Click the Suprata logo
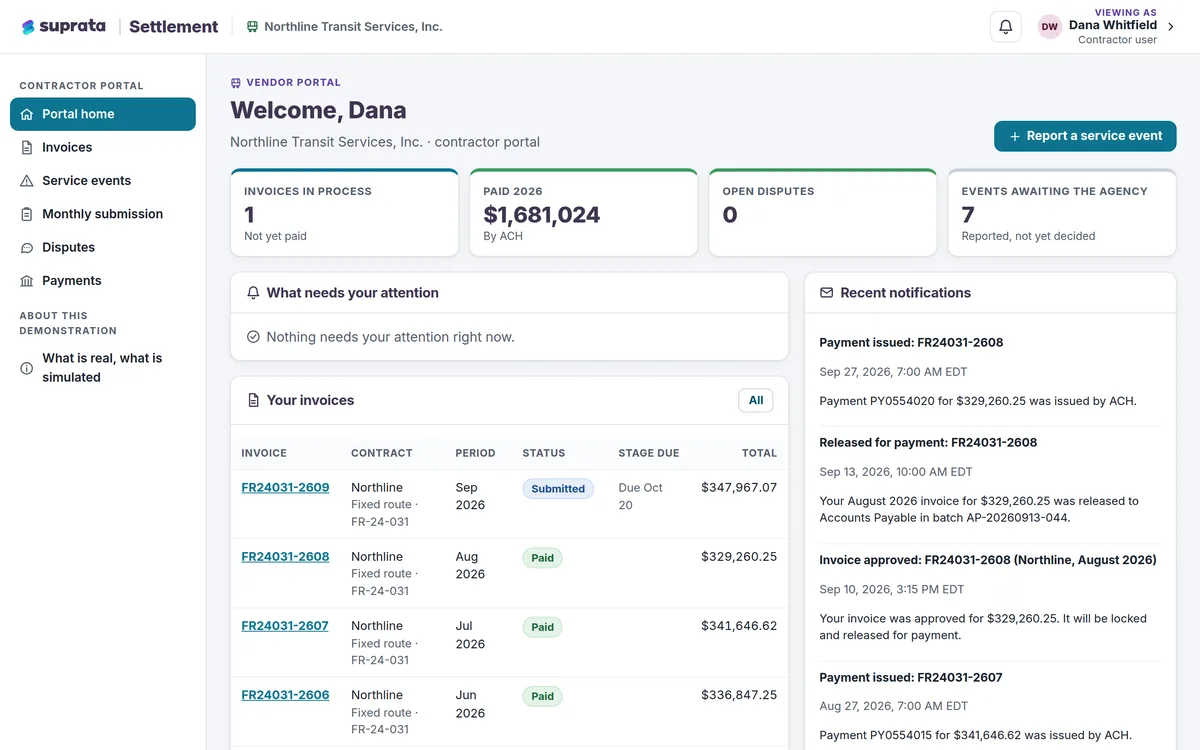The width and height of the screenshot is (1200, 750). (x=63, y=27)
